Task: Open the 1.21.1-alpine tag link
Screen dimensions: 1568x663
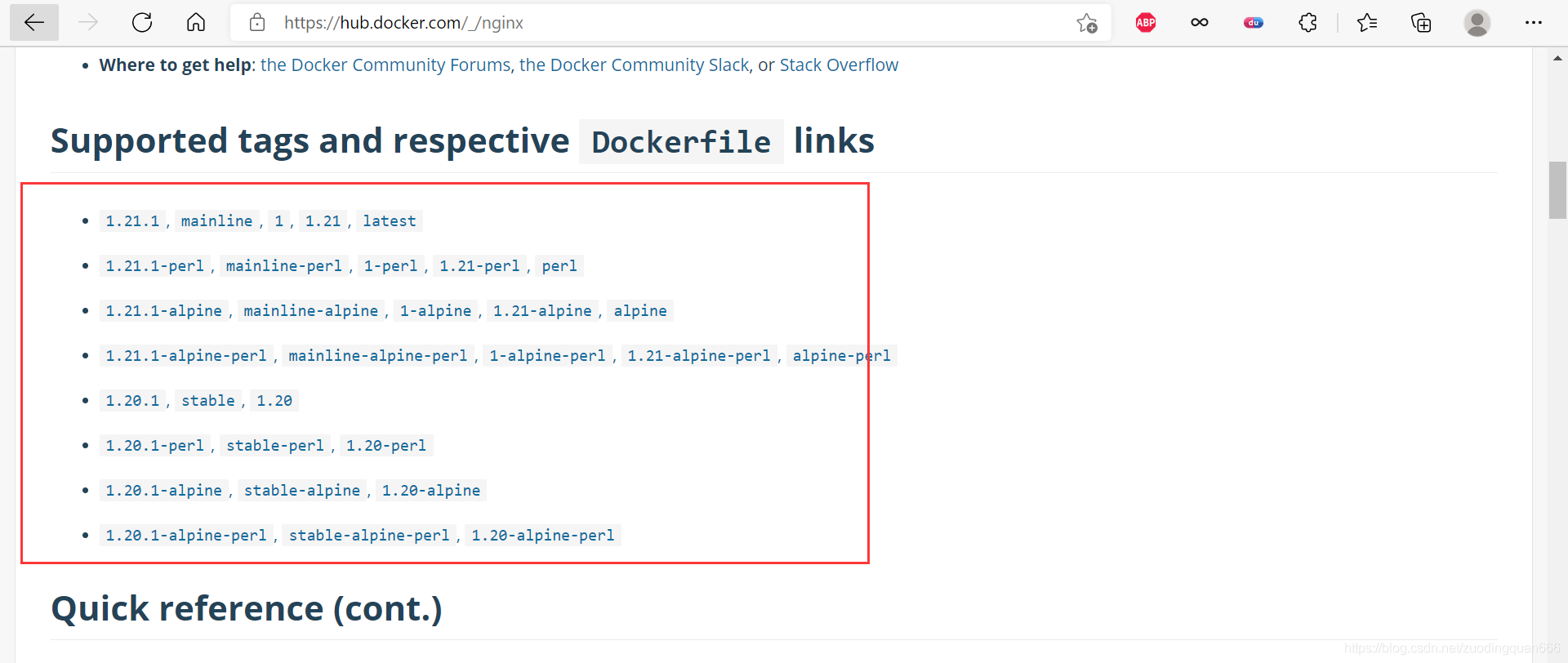Action: 163,311
